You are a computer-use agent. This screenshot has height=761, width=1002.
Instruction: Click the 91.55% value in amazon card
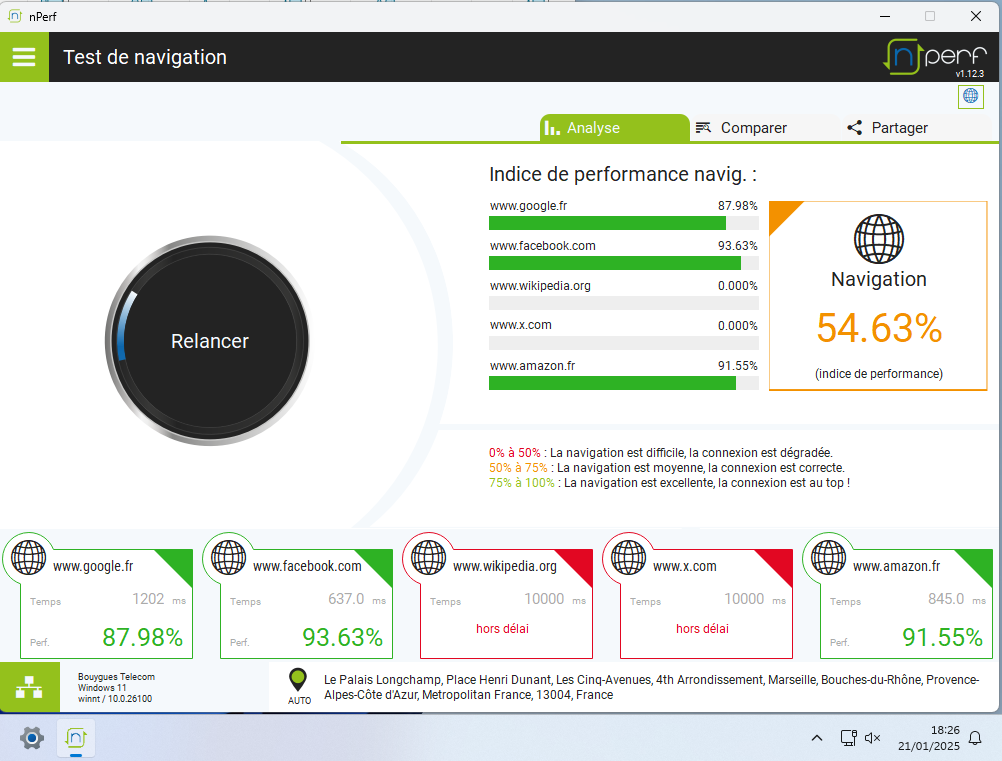click(943, 637)
